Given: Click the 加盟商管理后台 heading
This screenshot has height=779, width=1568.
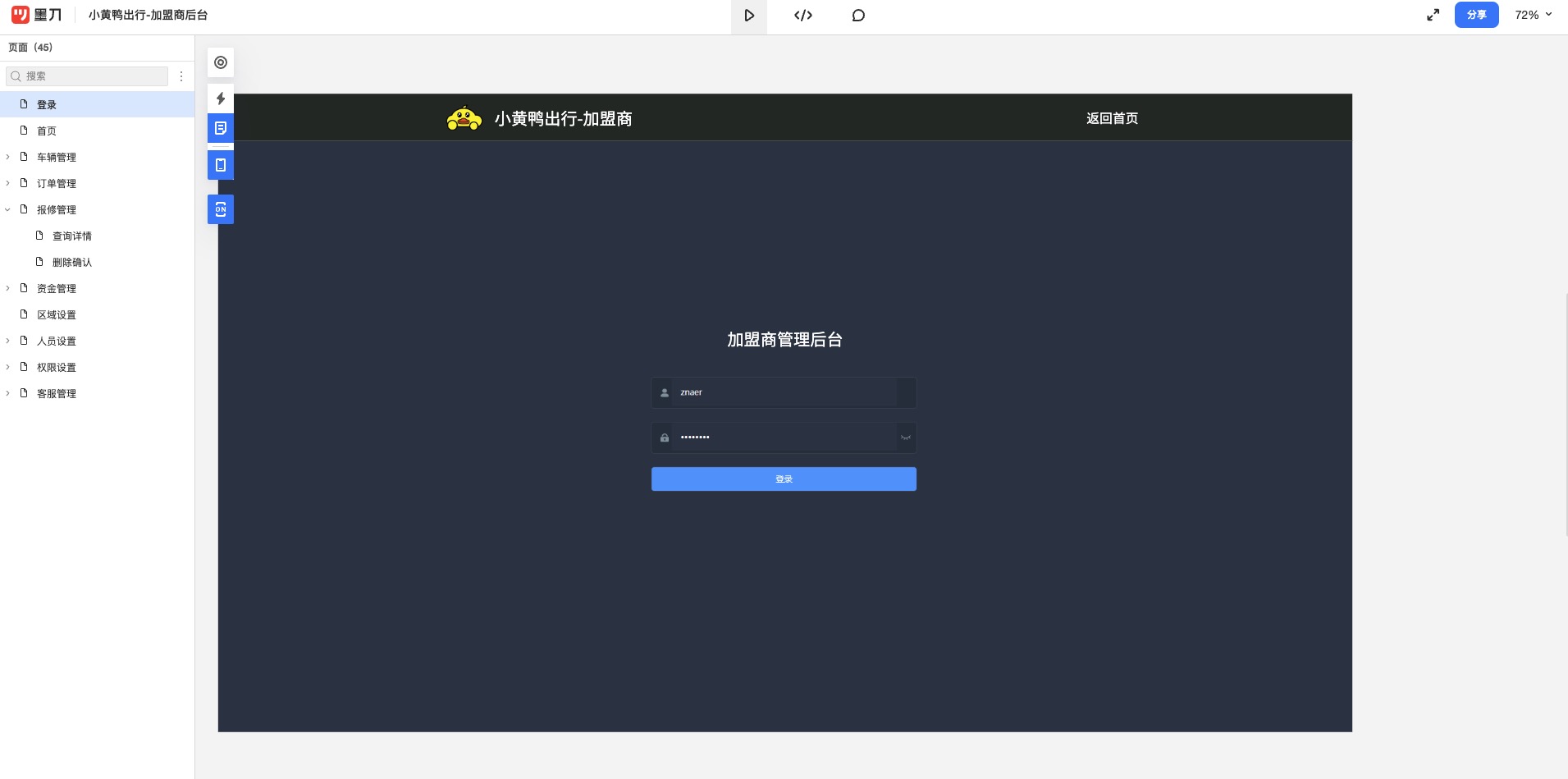Looking at the screenshot, I should point(784,340).
